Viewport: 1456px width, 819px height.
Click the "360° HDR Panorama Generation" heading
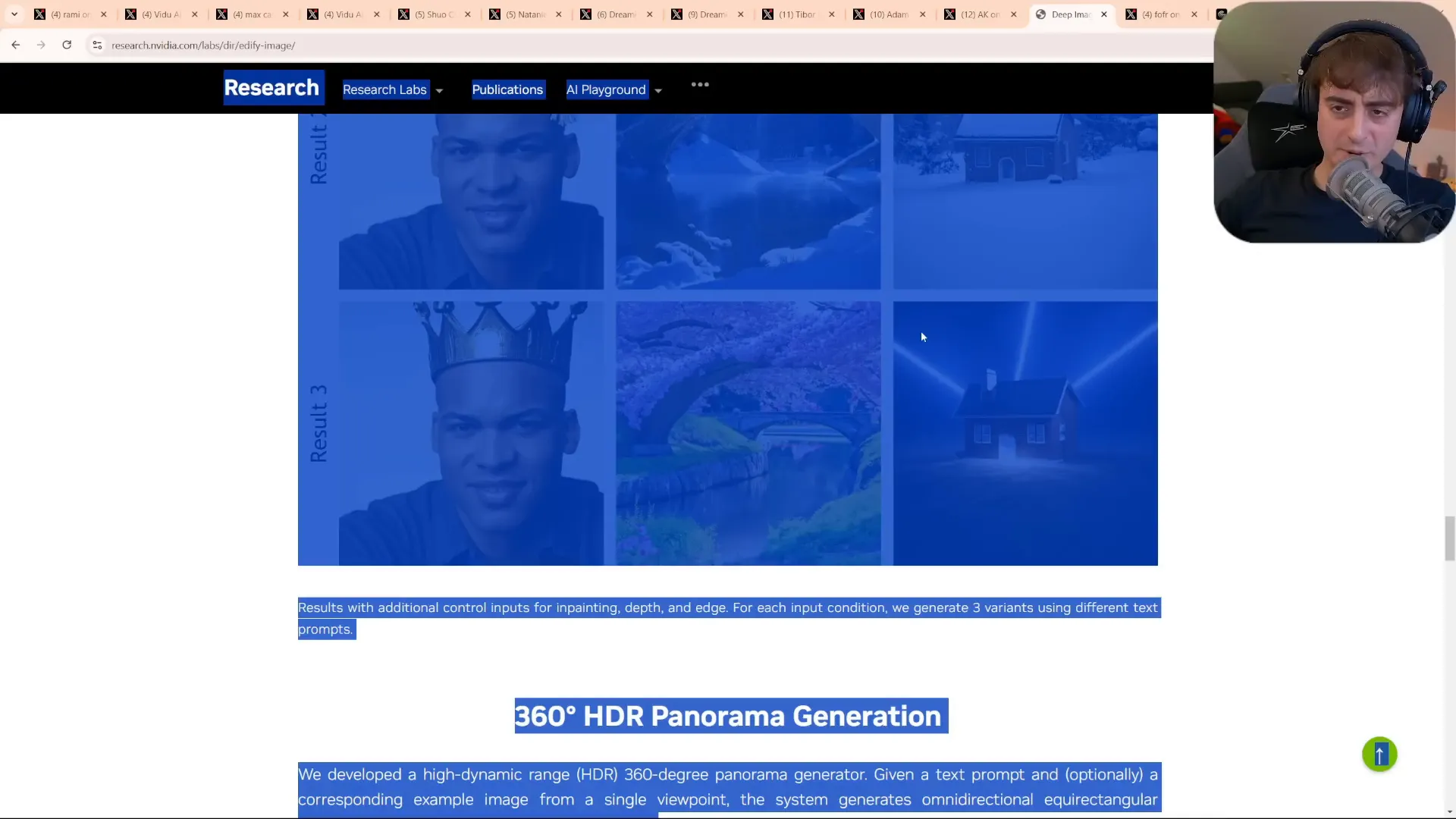[x=731, y=716]
